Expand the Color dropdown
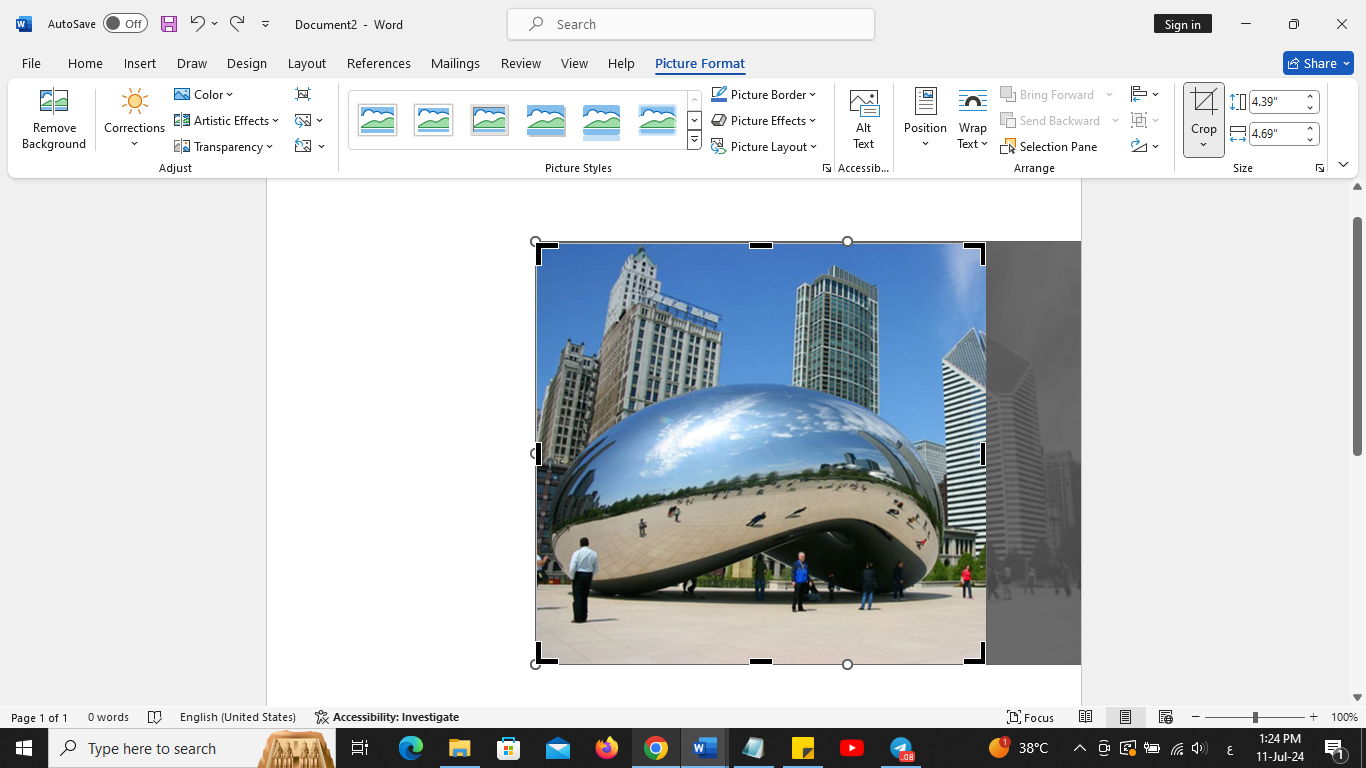1366x768 pixels. click(x=203, y=94)
